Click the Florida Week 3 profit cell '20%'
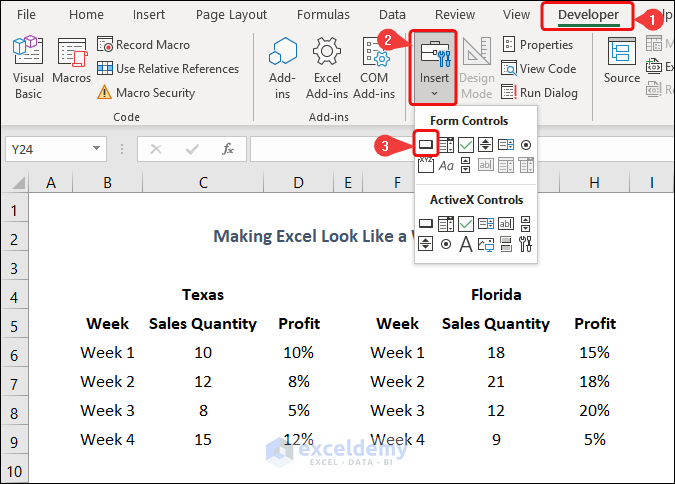675x484 pixels. coord(594,410)
